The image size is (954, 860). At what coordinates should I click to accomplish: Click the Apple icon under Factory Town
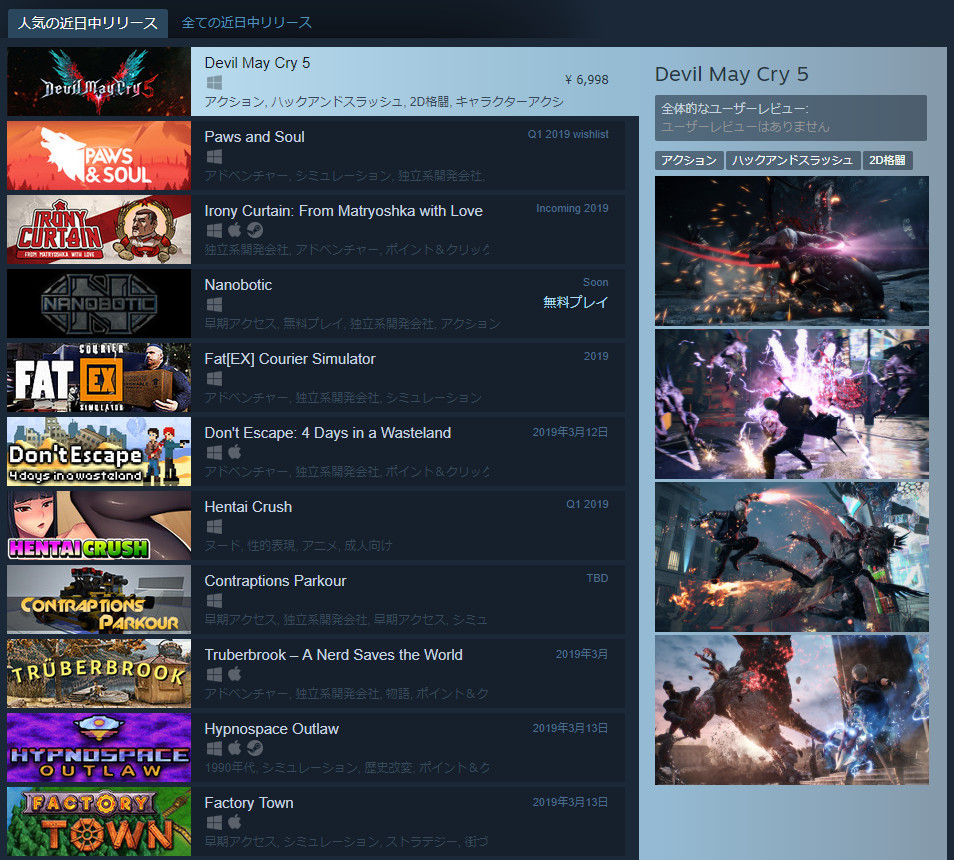click(235, 822)
